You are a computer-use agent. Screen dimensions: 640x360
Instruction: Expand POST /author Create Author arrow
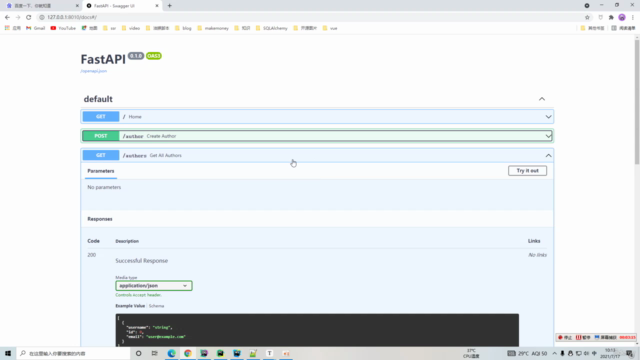pos(548,136)
